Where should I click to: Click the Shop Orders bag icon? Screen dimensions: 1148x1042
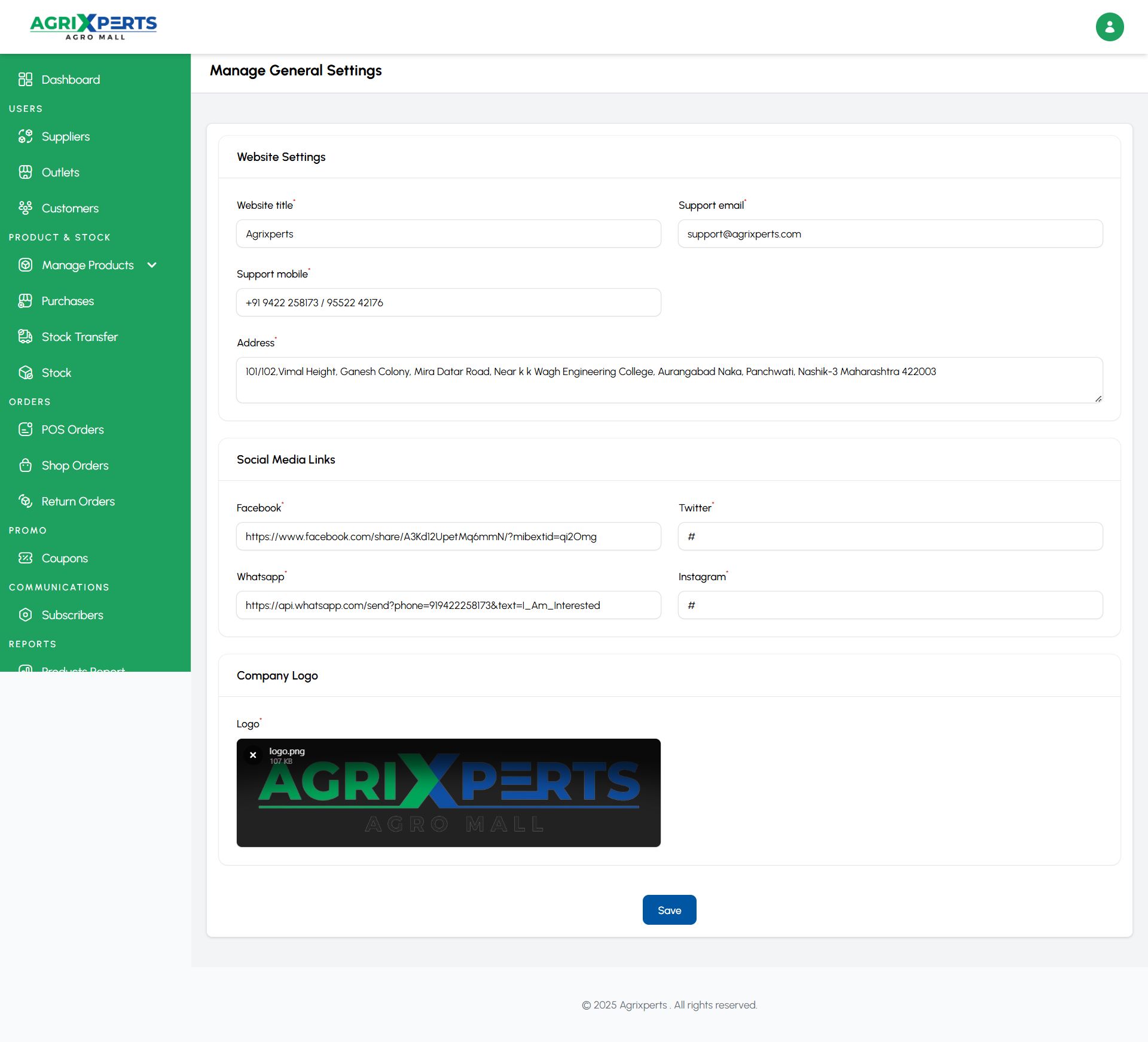pos(25,465)
